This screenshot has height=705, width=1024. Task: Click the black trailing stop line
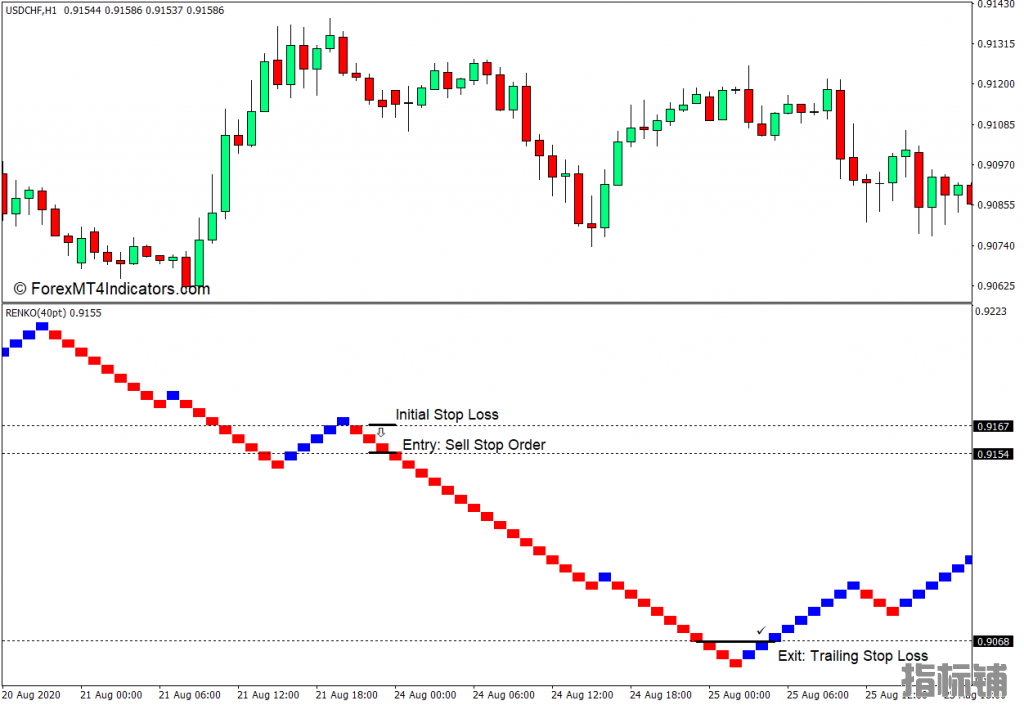[735, 642]
